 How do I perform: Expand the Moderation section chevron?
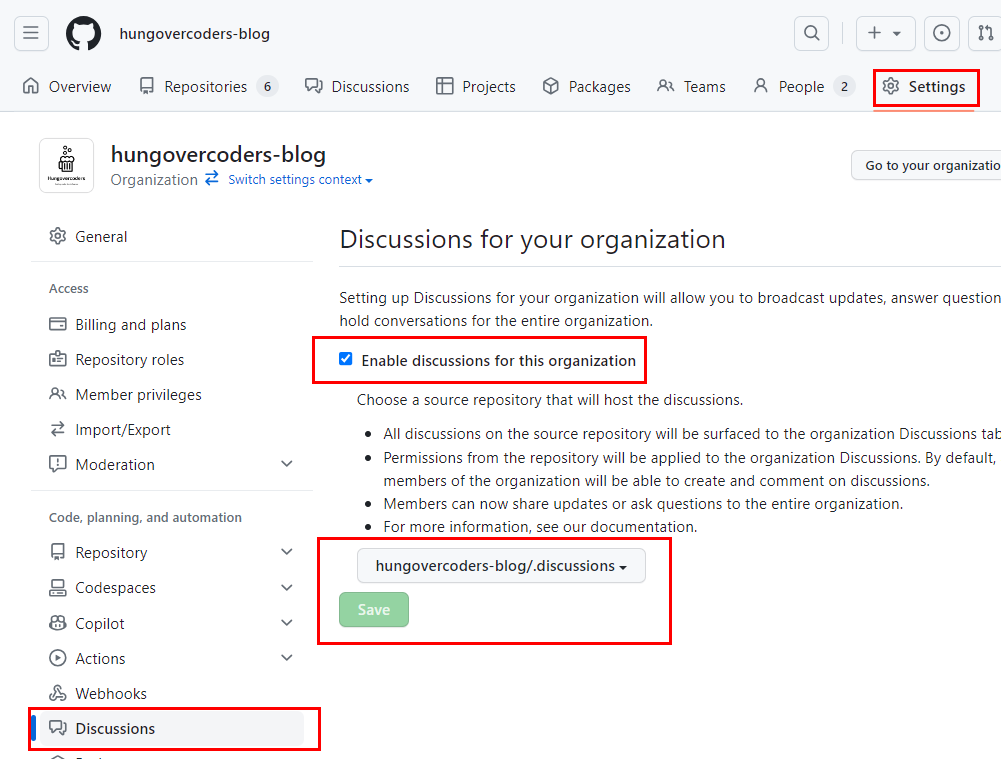(287, 464)
